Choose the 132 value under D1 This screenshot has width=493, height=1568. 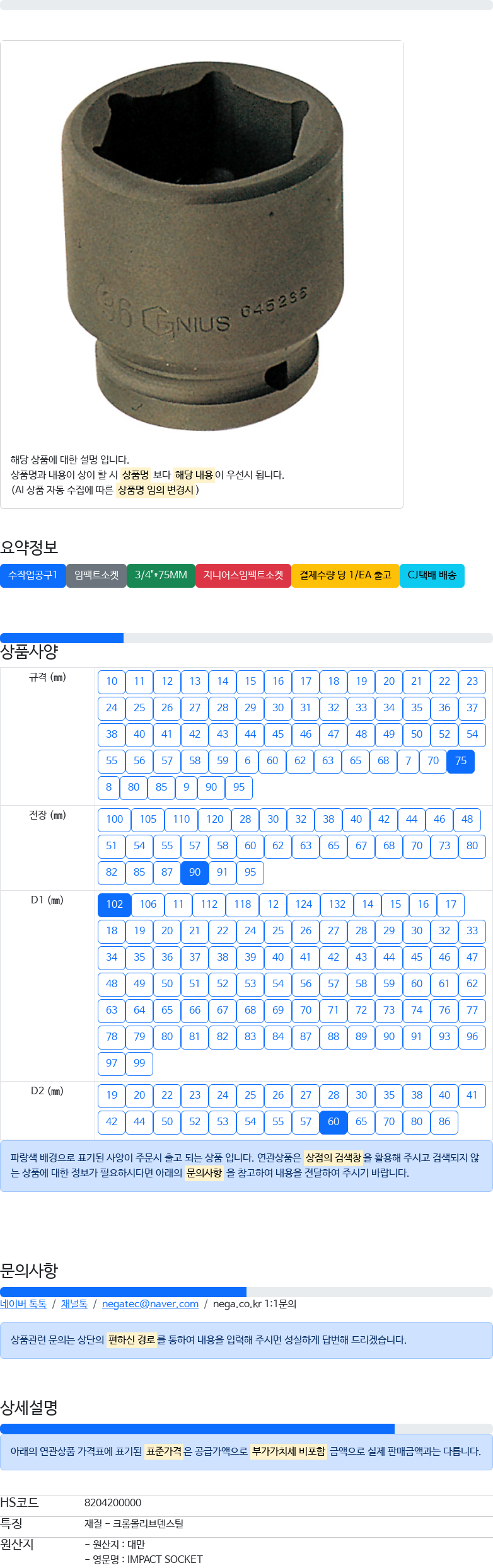click(337, 905)
